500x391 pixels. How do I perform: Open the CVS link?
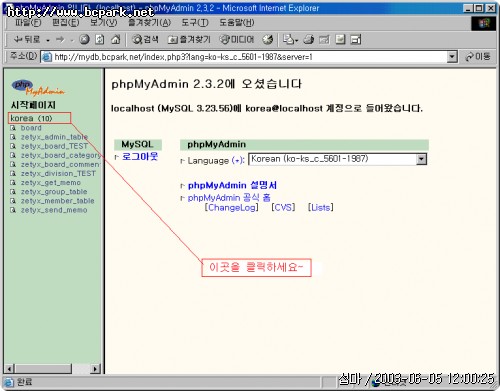283,208
